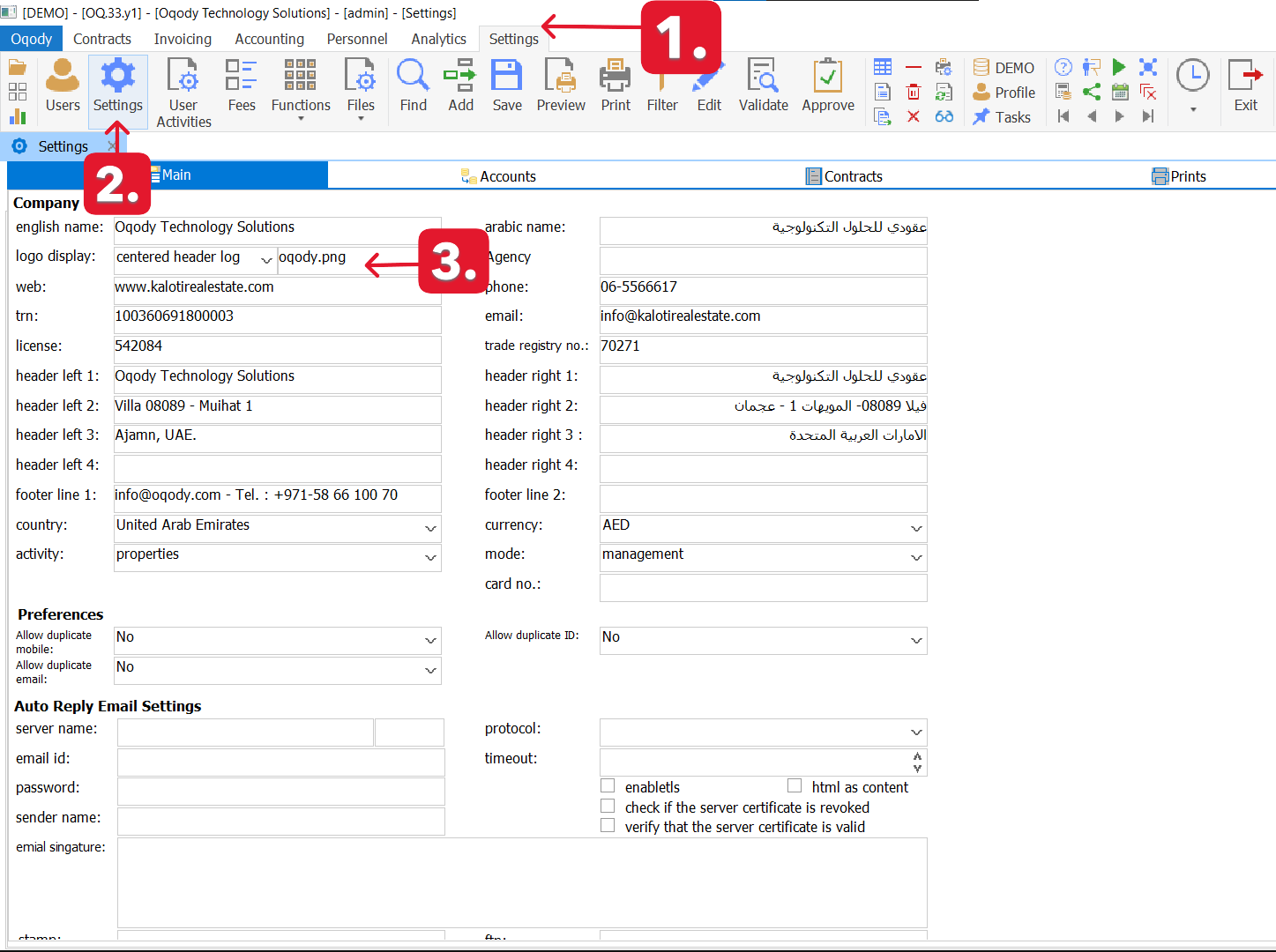Click the Print toolbar icon
1276x952 pixels.
click(x=616, y=86)
